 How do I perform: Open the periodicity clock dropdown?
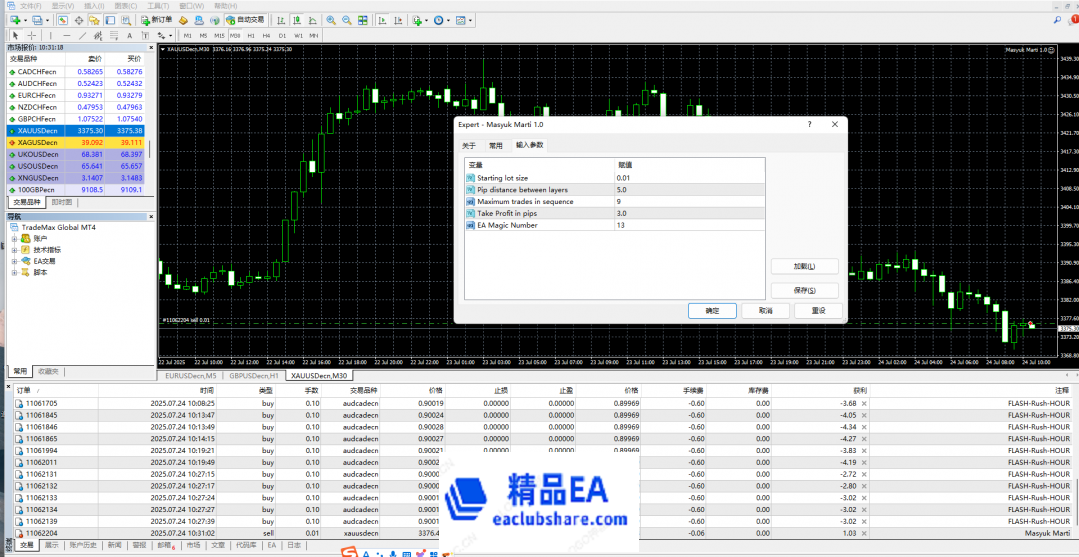pos(448,20)
